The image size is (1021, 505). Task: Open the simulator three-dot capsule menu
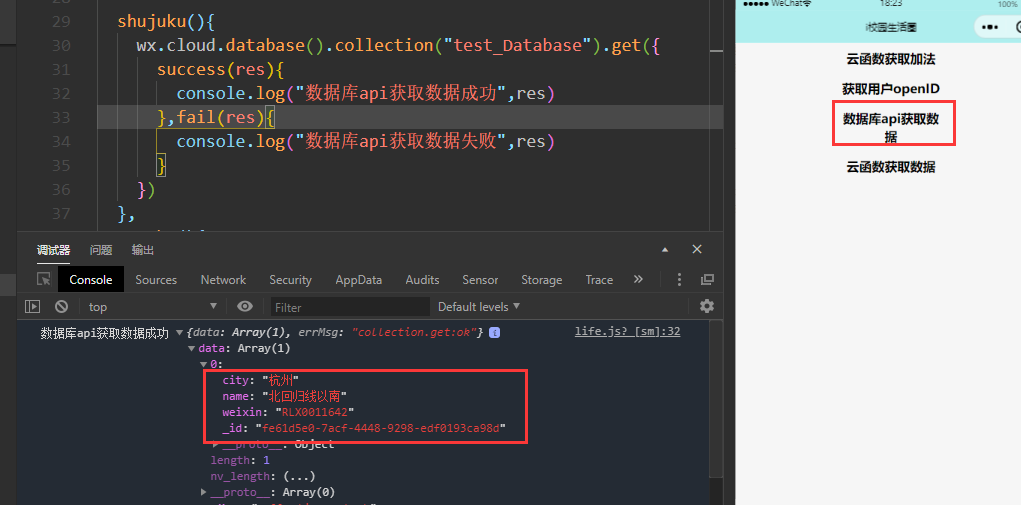pos(989,27)
